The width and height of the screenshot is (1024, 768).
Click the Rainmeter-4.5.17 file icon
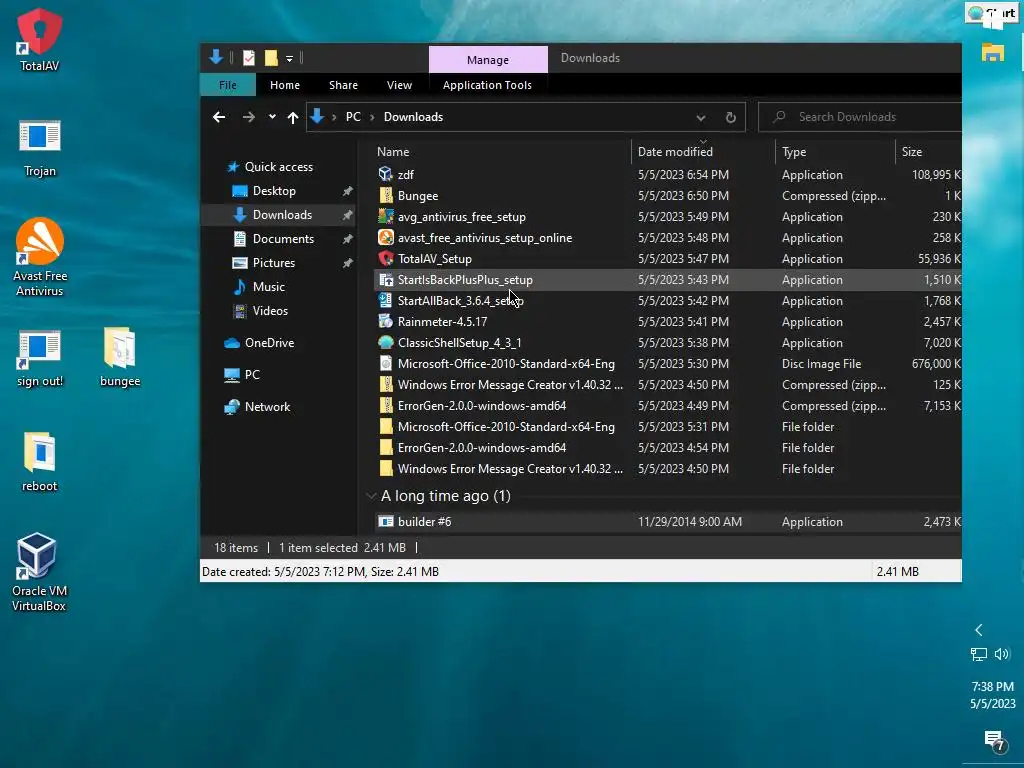[x=385, y=321]
